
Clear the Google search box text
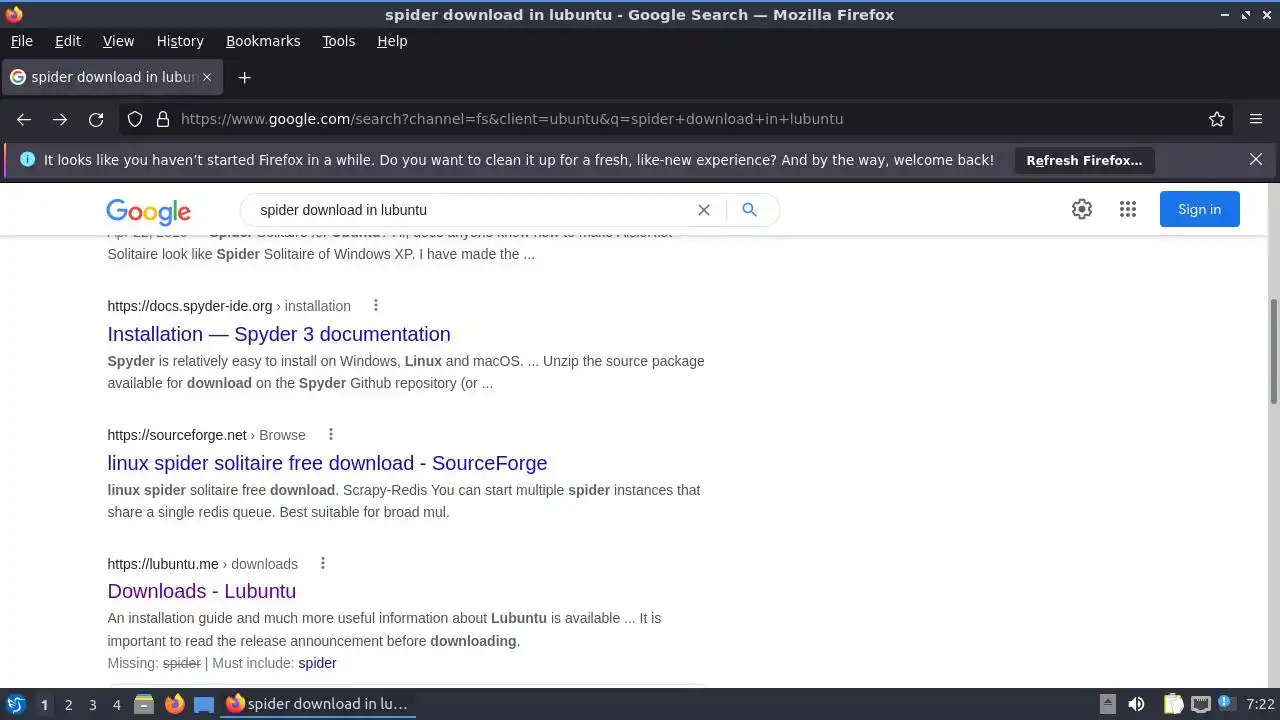tap(704, 210)
